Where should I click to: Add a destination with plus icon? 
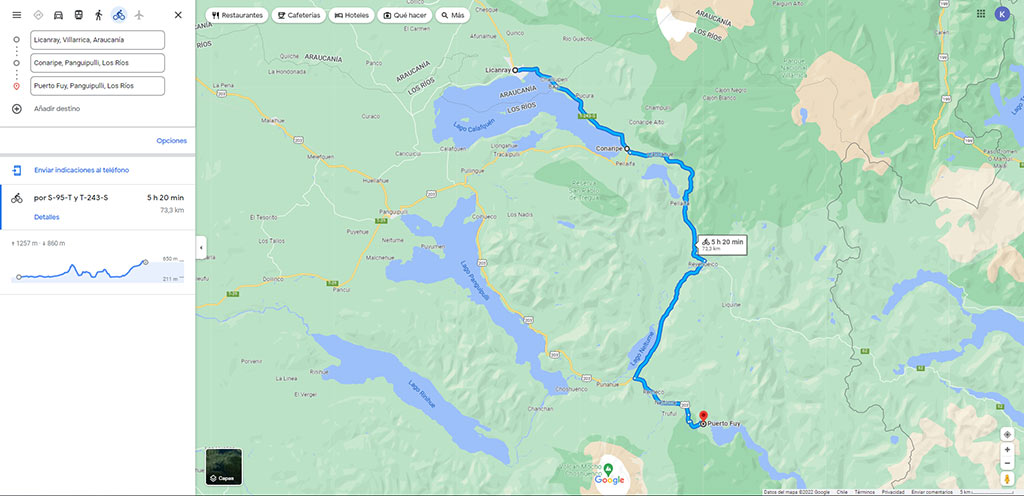point(16,108)
